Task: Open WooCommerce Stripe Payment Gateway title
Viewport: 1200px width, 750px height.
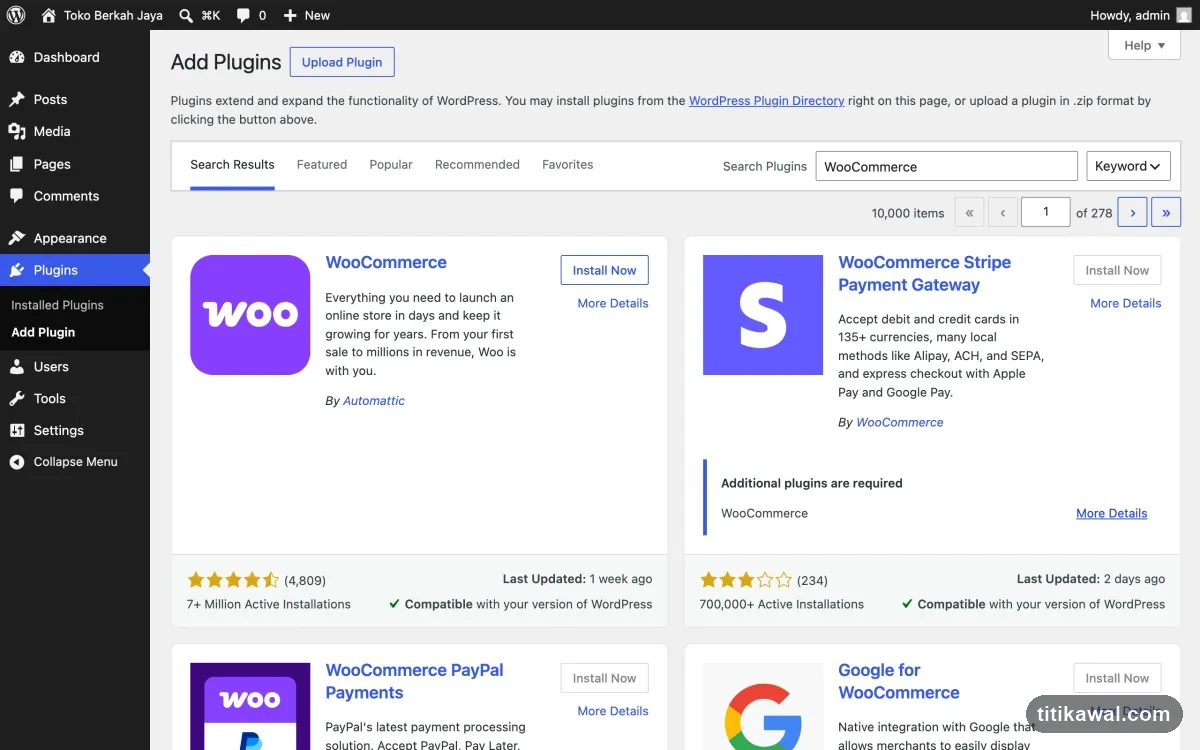Action: tap(924, 273)
